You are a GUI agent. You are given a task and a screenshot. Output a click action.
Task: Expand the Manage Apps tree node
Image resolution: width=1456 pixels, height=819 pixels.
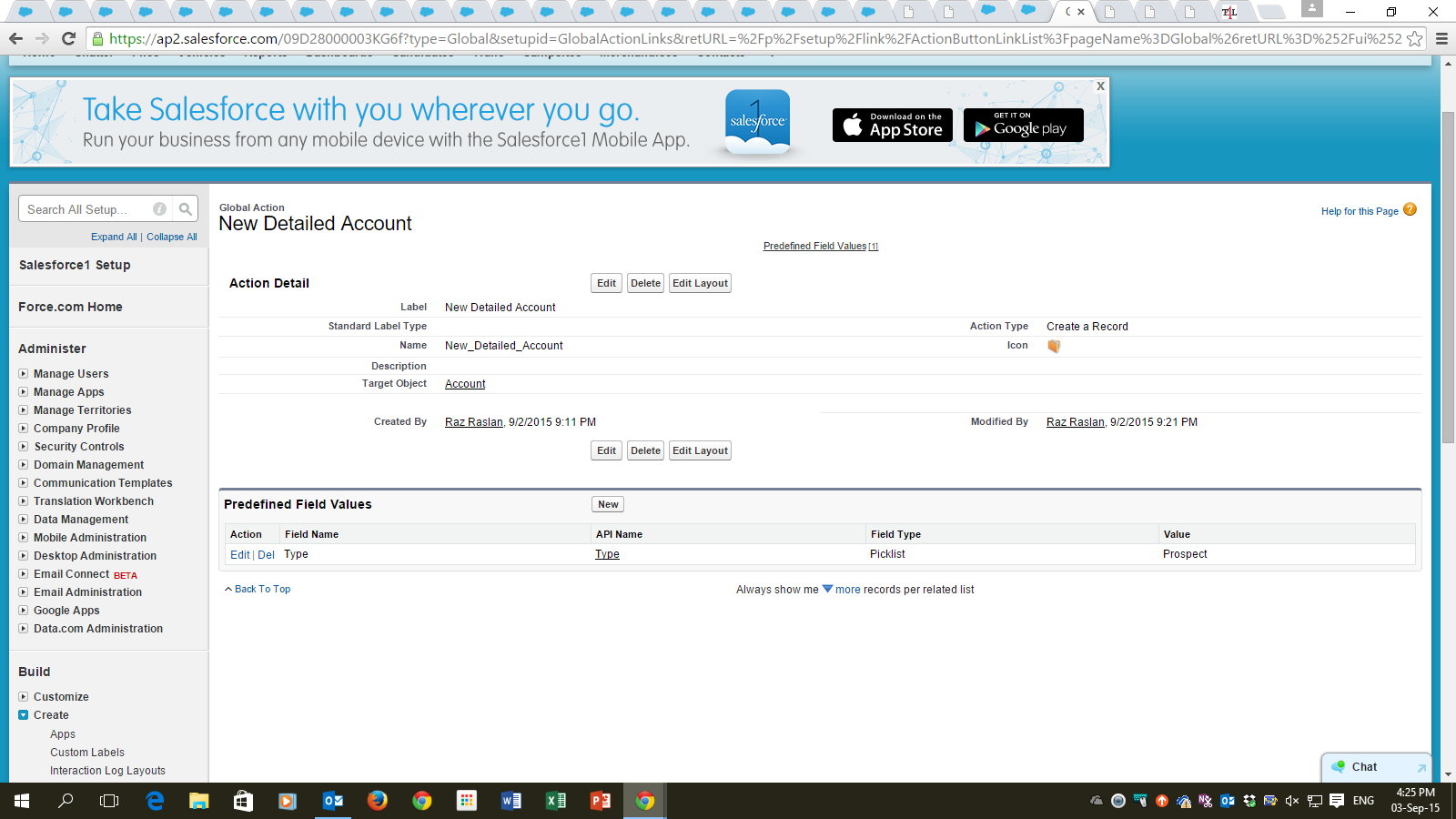[24, 392]
